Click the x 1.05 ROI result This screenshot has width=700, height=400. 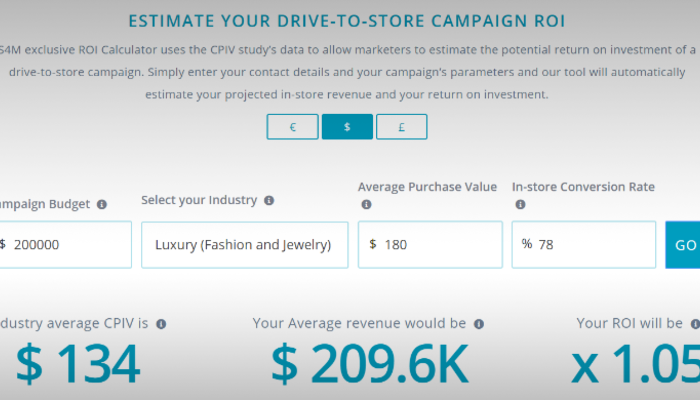(x=634, y=367)
